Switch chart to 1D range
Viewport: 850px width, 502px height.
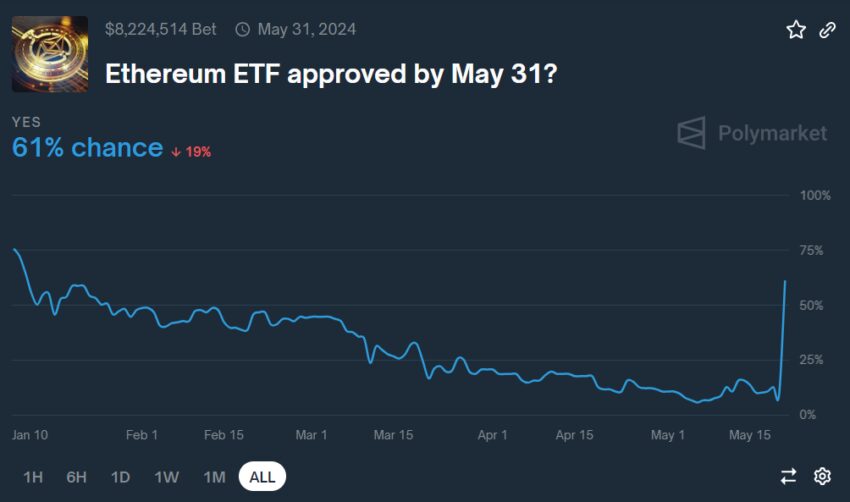click(120, 477)
